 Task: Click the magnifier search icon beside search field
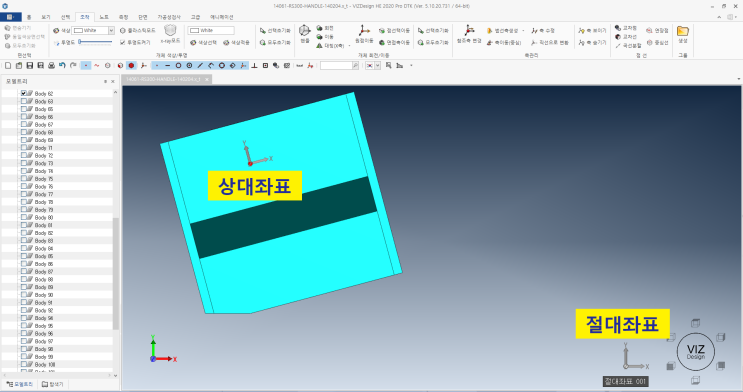tap(355, 65)
